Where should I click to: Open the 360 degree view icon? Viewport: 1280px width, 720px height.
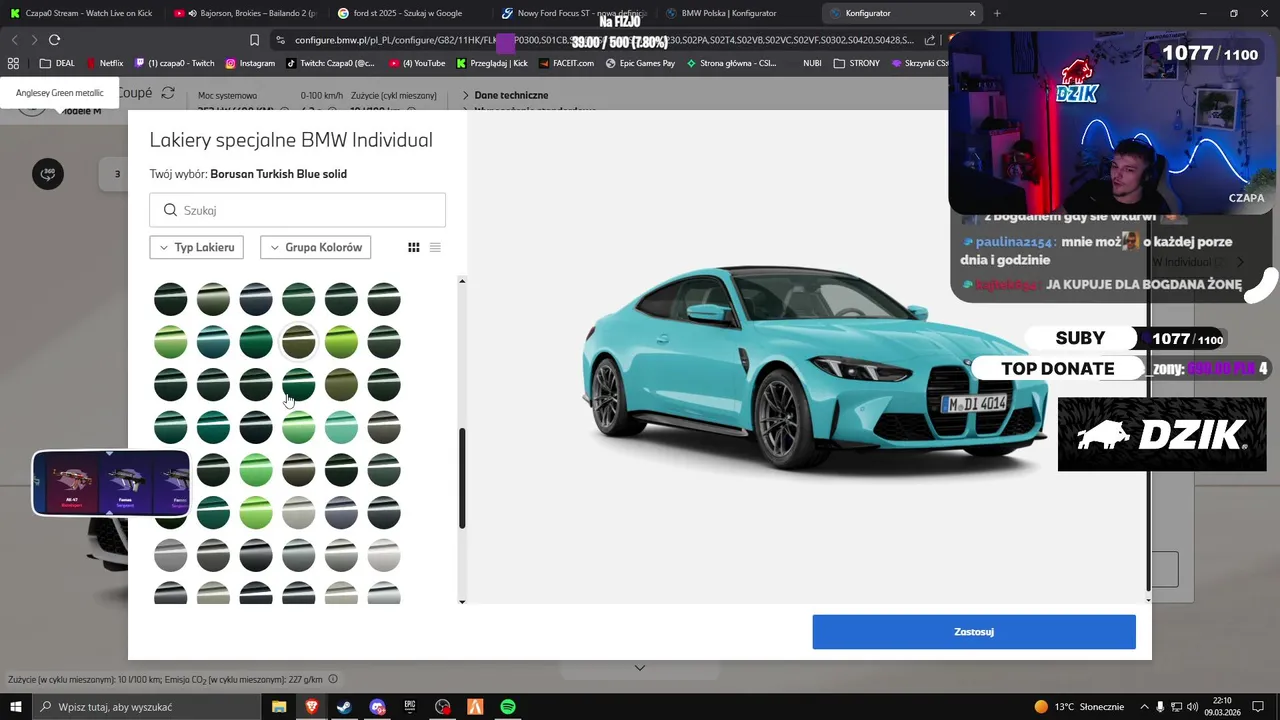48,174
